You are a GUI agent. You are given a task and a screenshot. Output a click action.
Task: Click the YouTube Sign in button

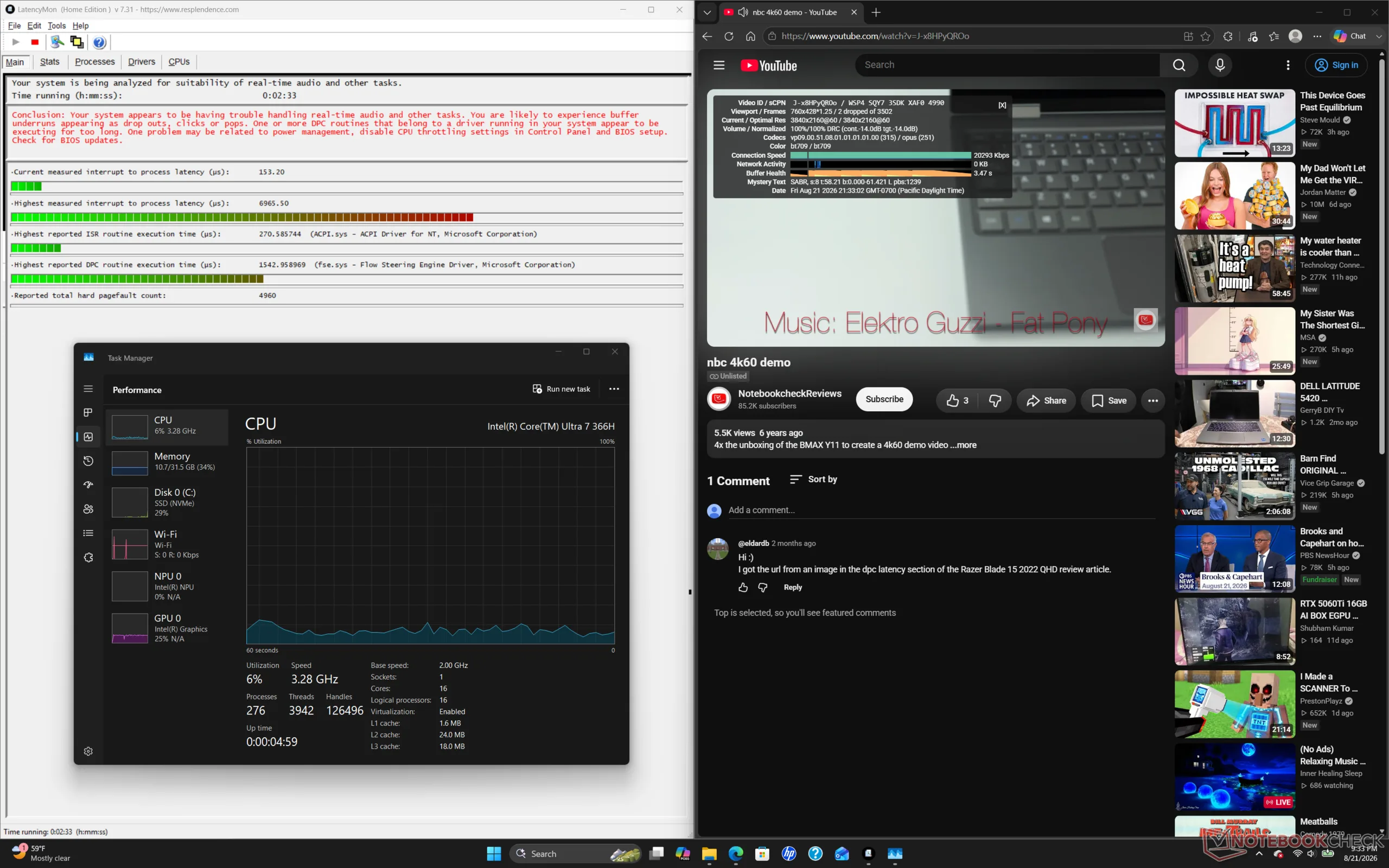(1336, 65)
